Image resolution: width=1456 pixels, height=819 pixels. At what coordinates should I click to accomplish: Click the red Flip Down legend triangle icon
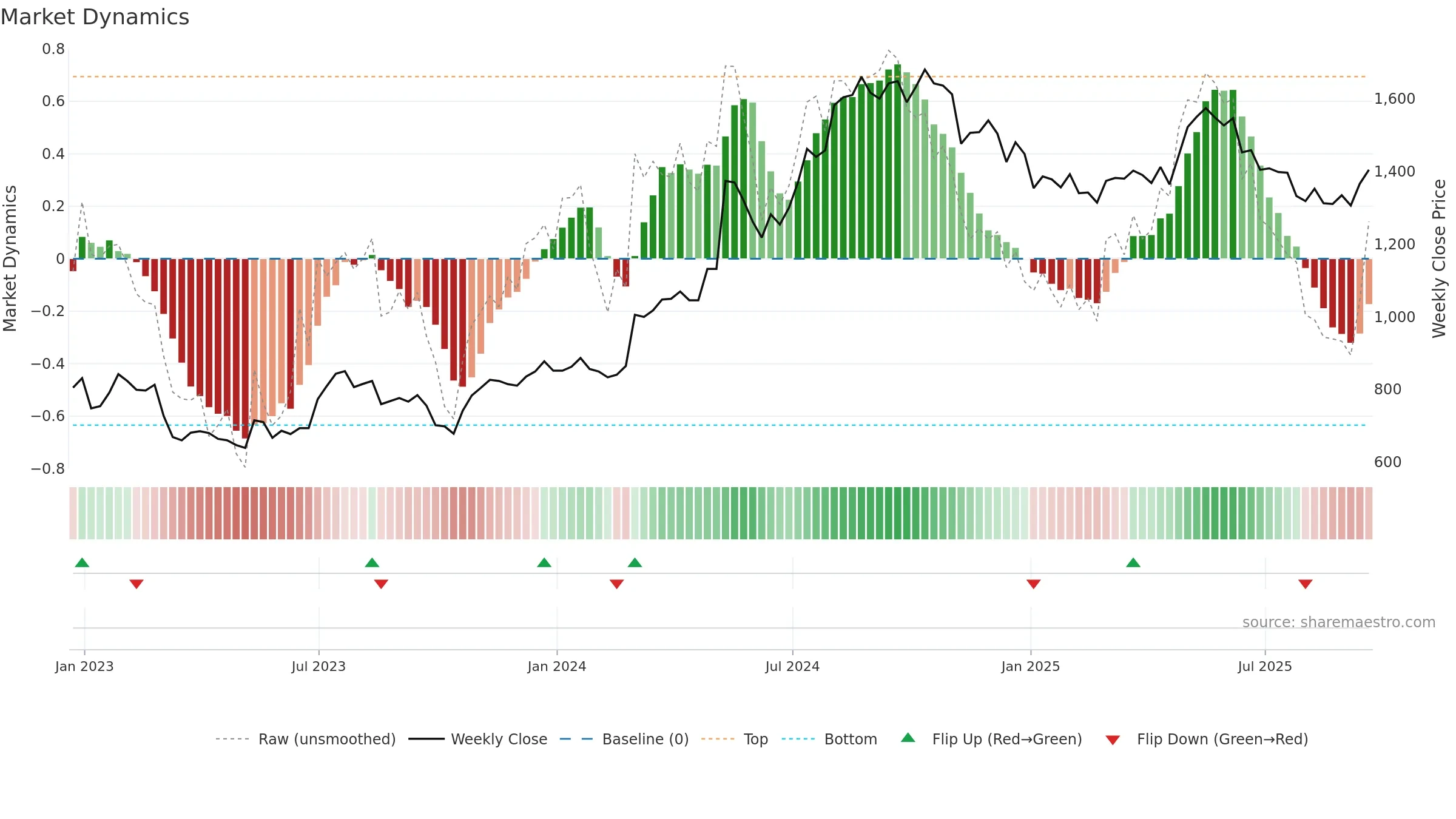click(1113, 740)
